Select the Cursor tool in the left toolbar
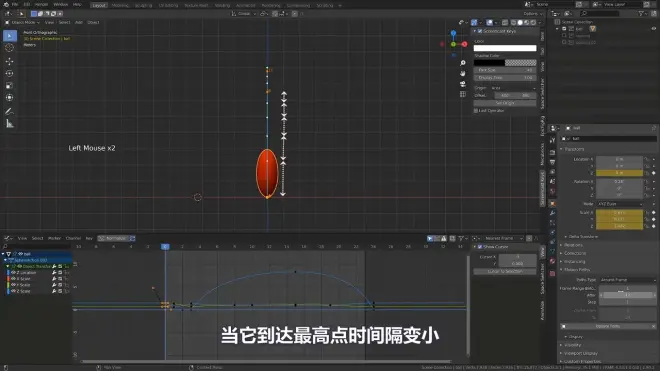This screenshot has width=660, height=371. point(9,48)
